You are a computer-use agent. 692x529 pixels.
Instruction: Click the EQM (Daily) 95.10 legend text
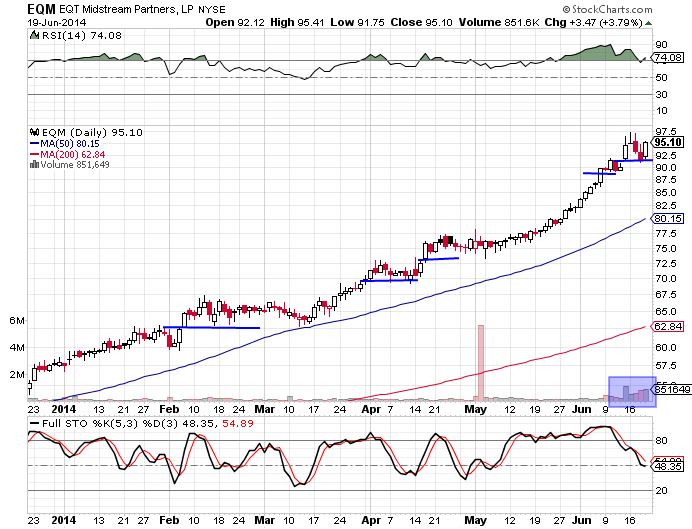92,132
